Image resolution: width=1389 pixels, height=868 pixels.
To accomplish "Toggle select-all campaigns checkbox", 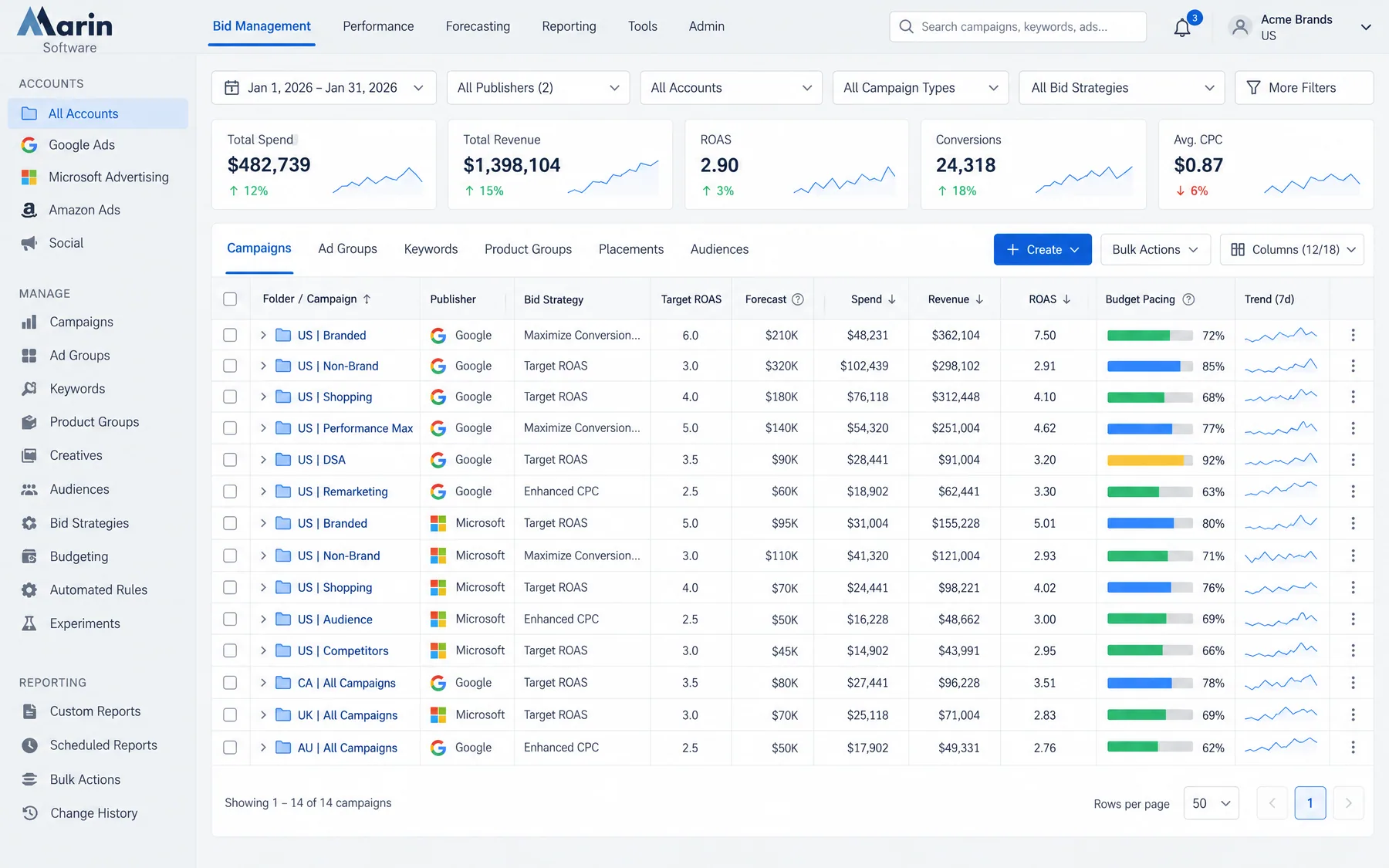I will tap(230, 299).
